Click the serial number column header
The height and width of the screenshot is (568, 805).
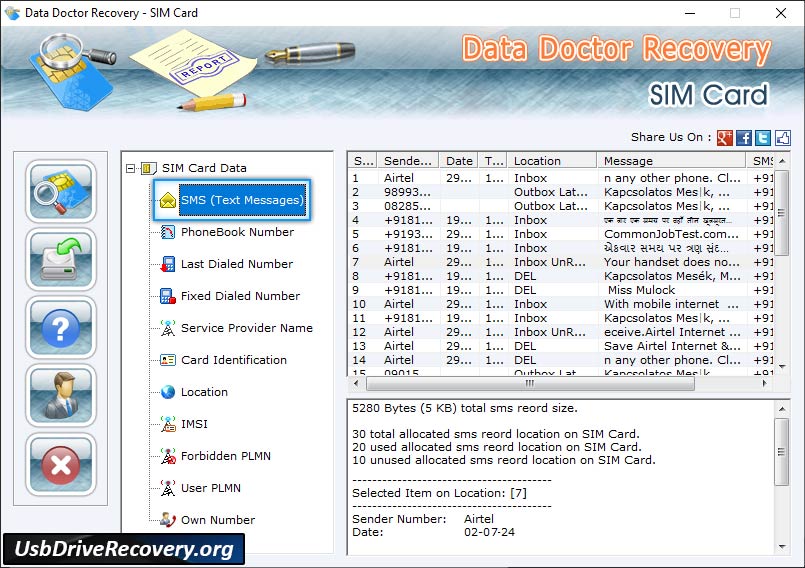362,161
